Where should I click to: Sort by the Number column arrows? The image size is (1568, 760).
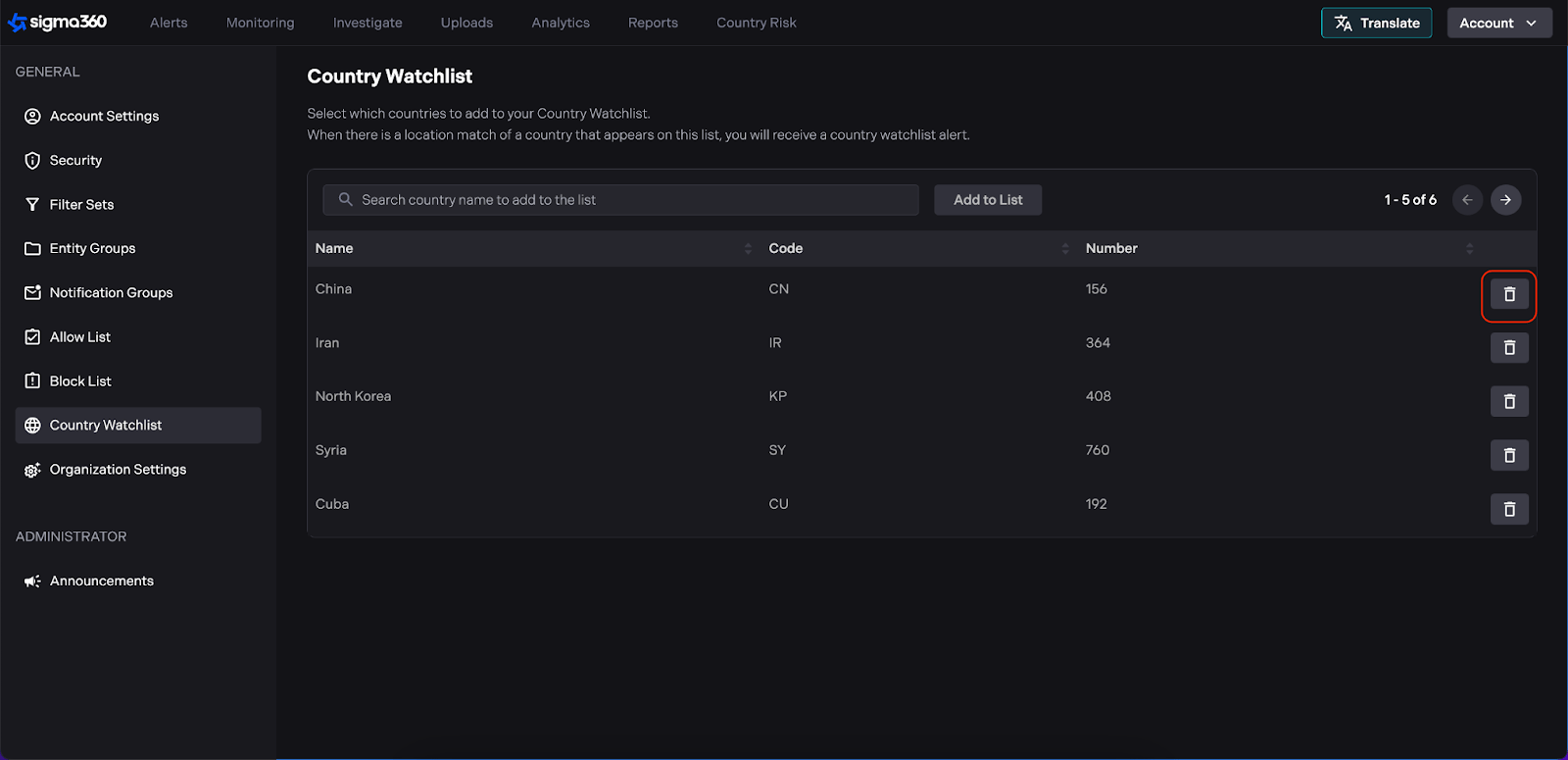click(x=1469, y=249)
